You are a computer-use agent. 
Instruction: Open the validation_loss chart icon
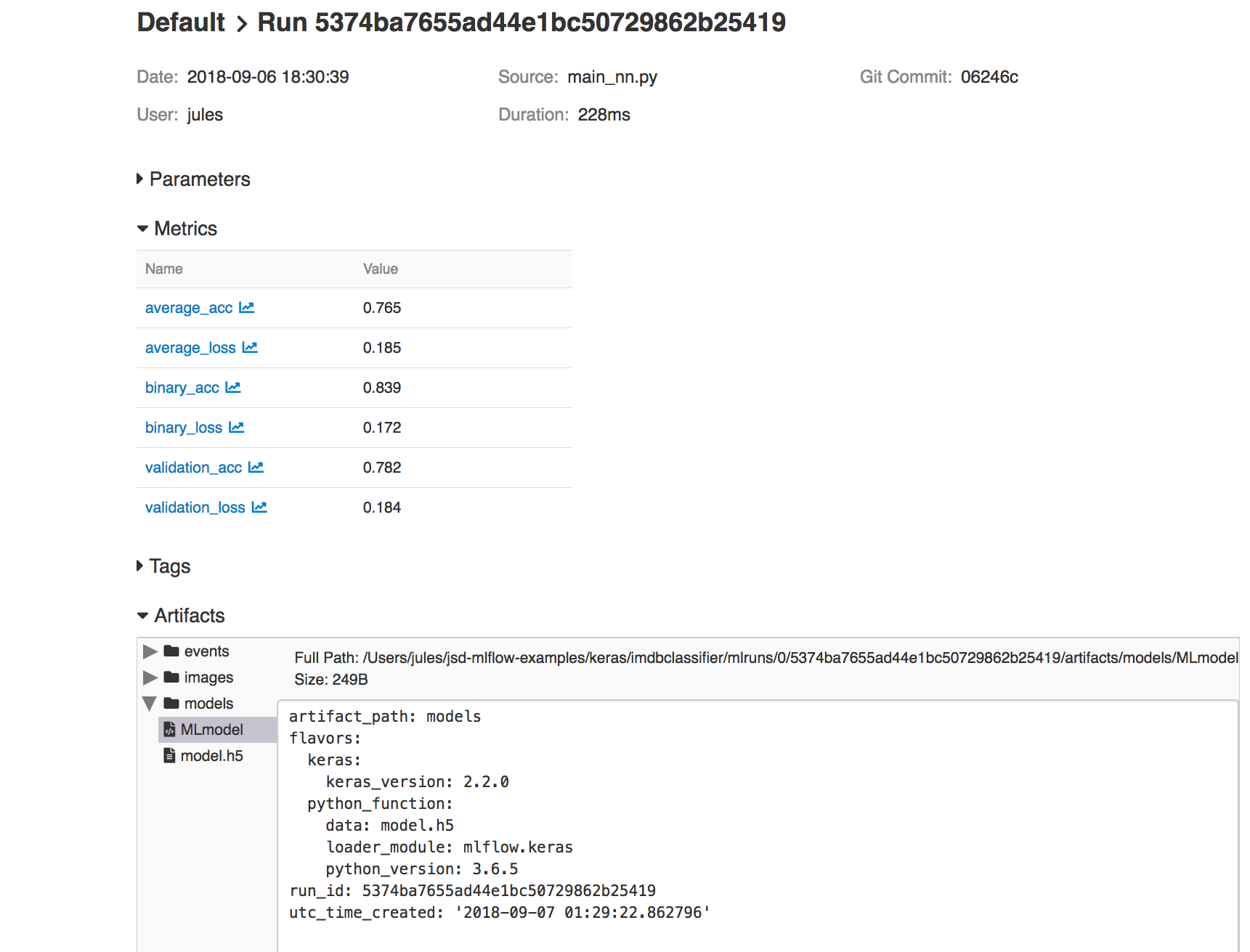coord(259,508)
